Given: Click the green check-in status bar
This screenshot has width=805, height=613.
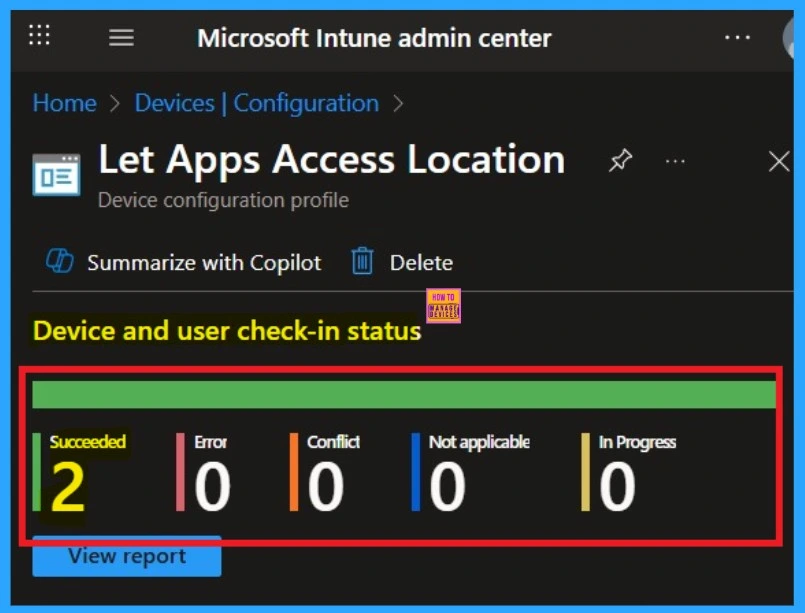Looking at the screenshot, I should click(x=404, y=395).
